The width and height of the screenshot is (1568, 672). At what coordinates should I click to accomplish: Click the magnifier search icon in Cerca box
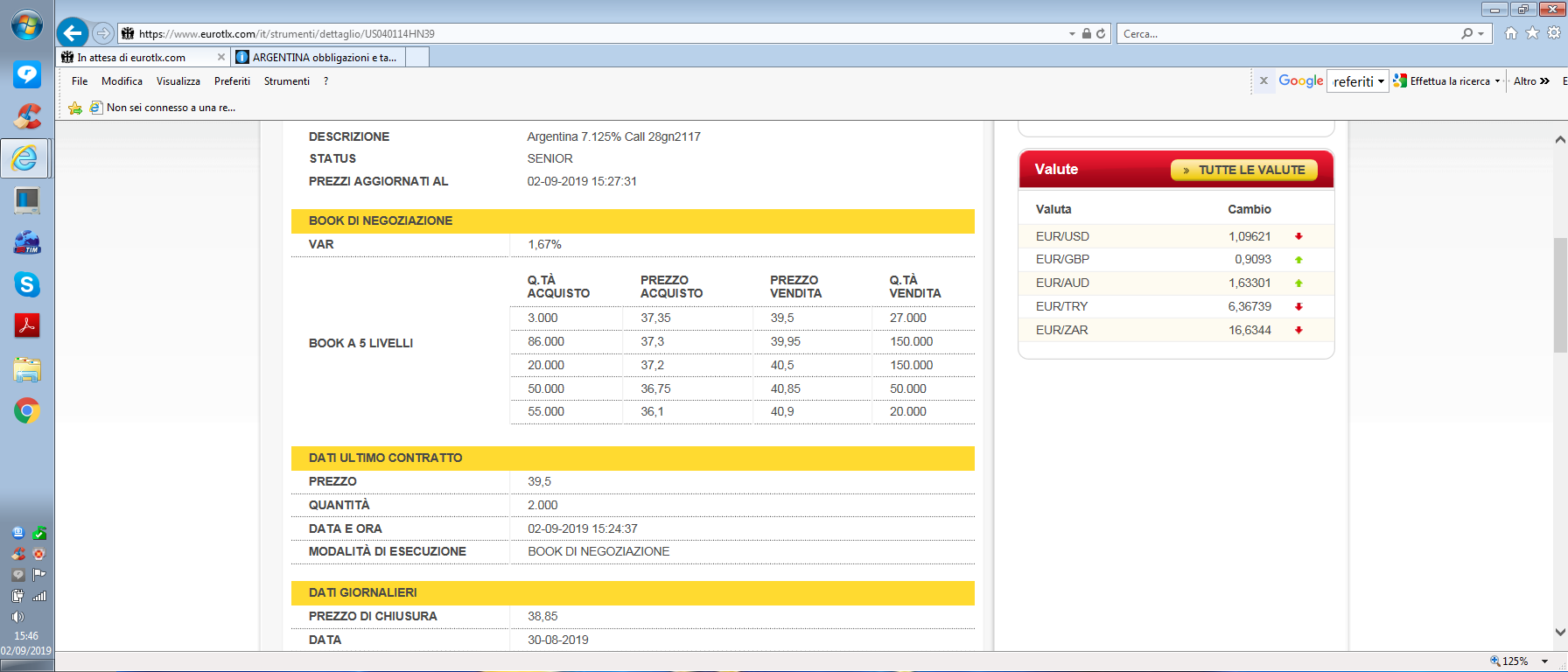tap(1466, 33)
